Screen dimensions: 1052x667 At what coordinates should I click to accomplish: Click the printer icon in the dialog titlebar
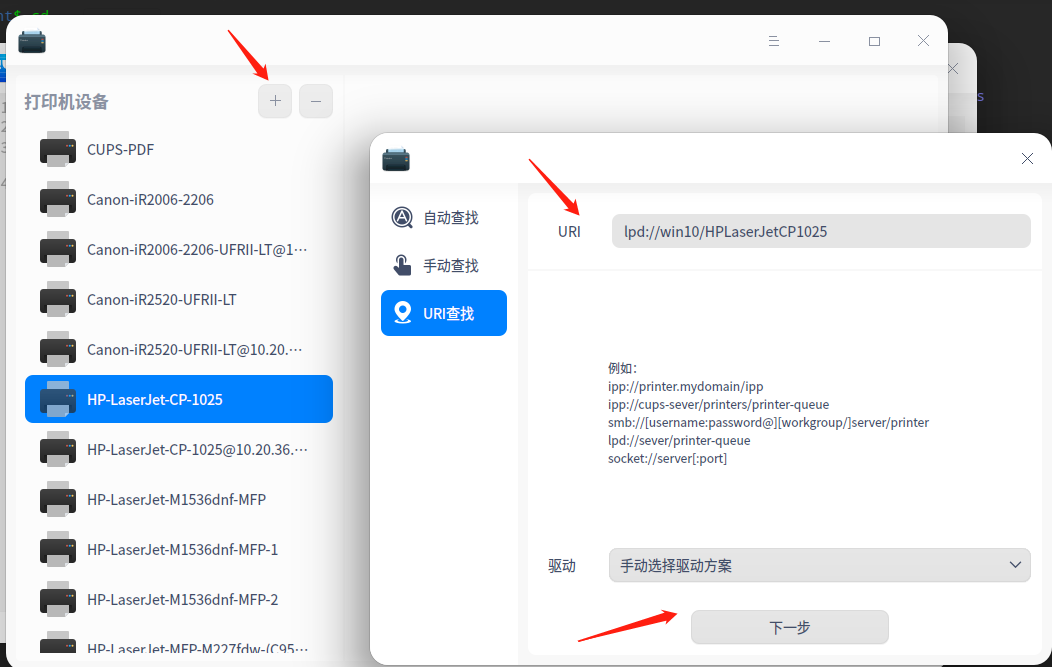click(396, 158)
